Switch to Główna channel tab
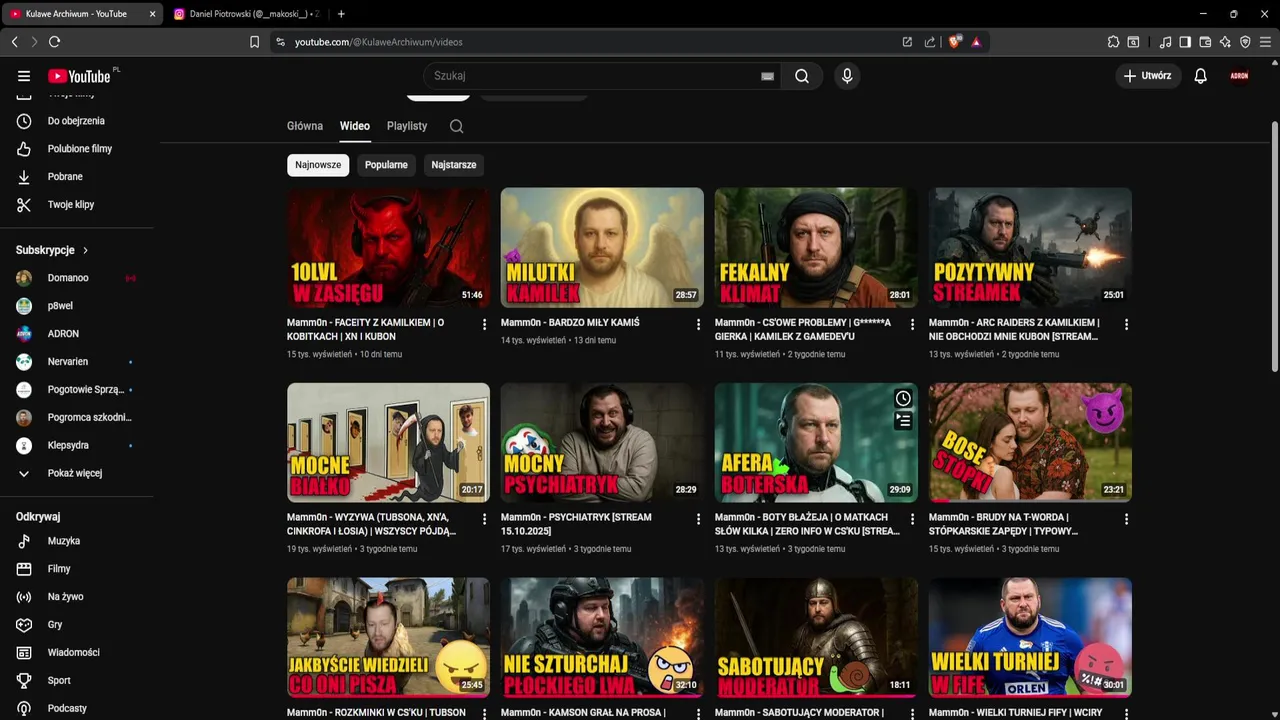 tap(305, 126)
